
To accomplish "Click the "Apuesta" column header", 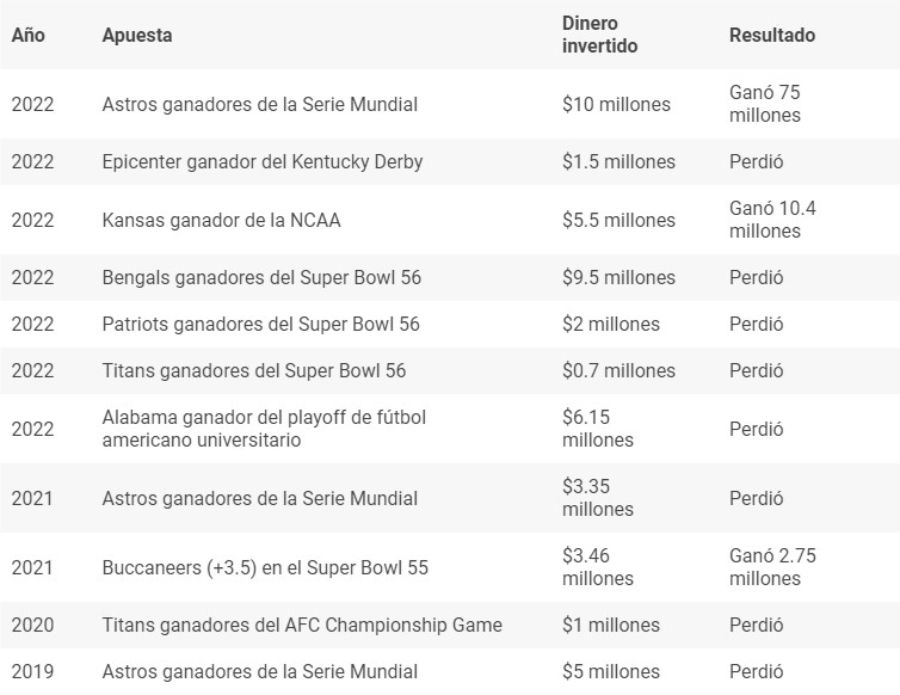I will pos(138,35).
